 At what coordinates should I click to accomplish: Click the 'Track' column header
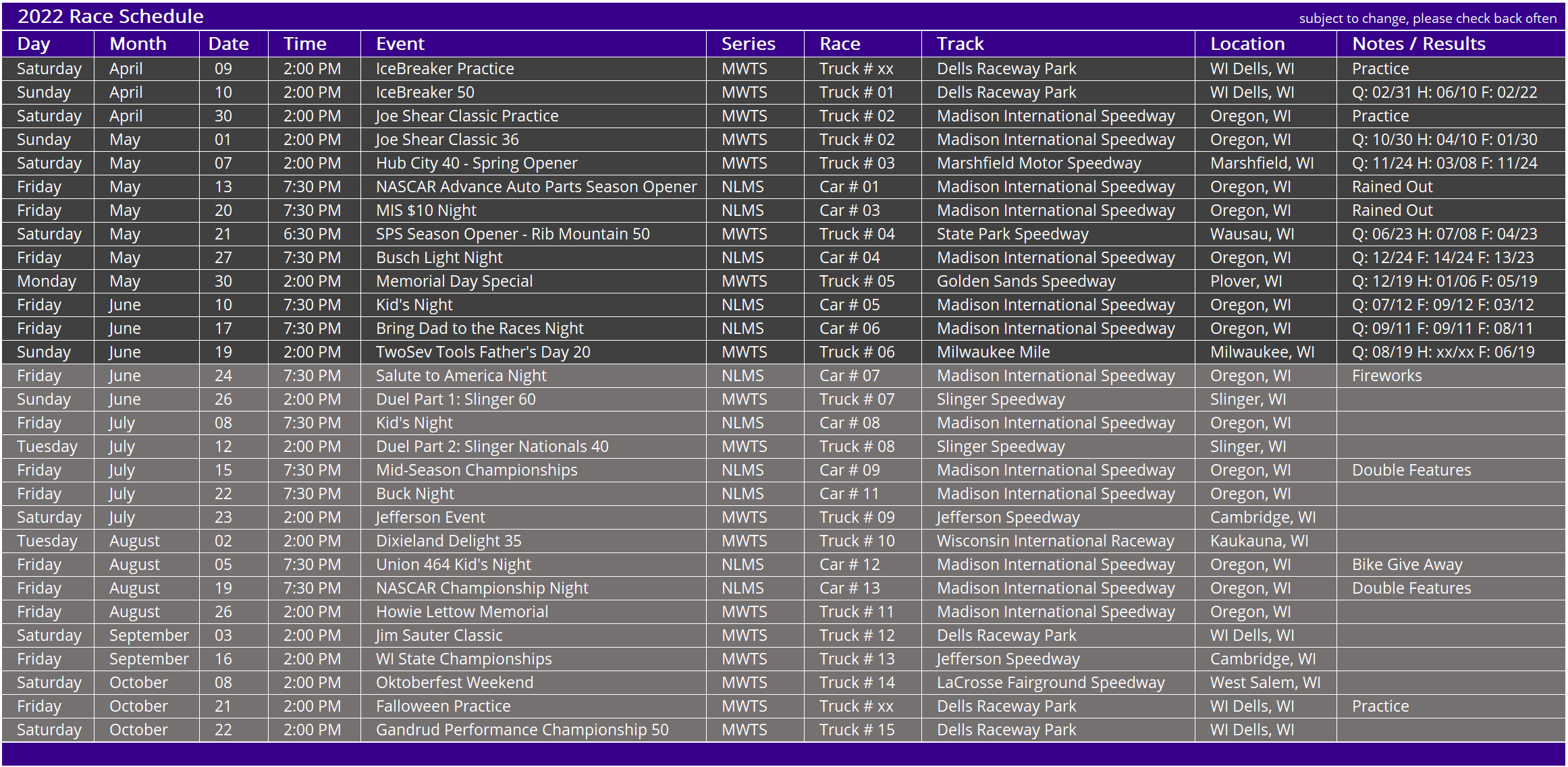[x=961, y=44]
